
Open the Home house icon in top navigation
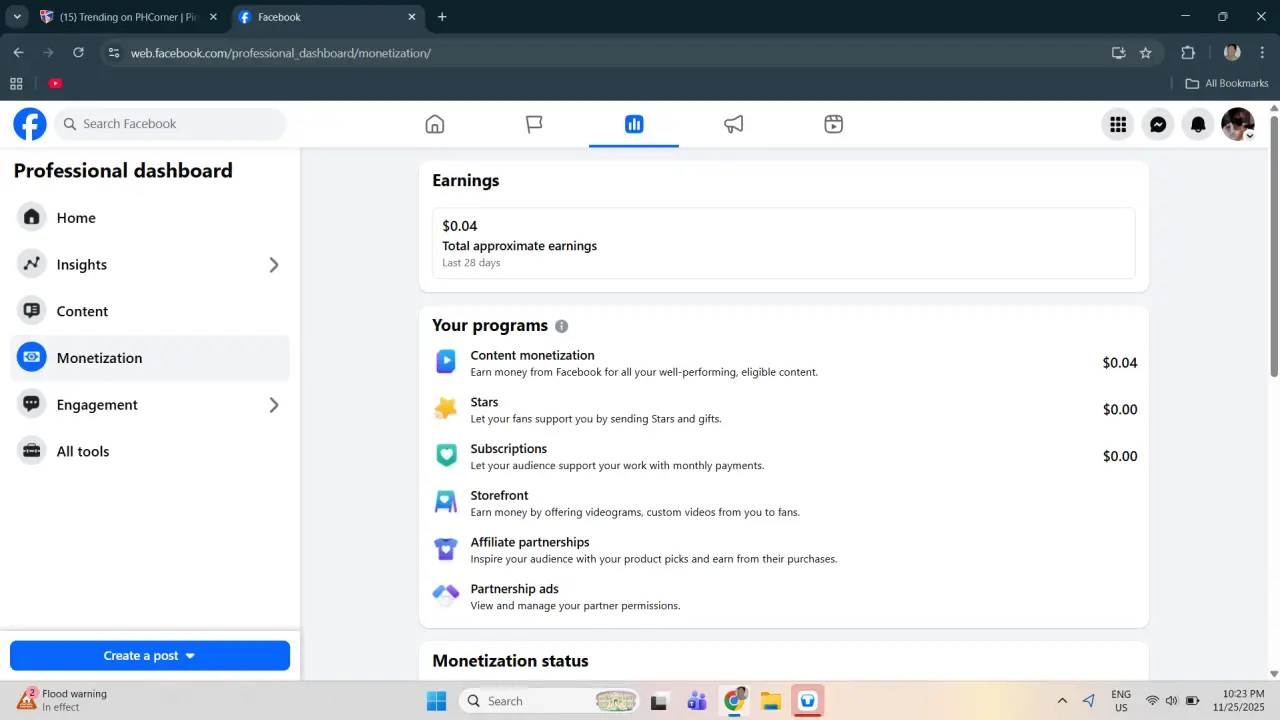click(434, 124)
